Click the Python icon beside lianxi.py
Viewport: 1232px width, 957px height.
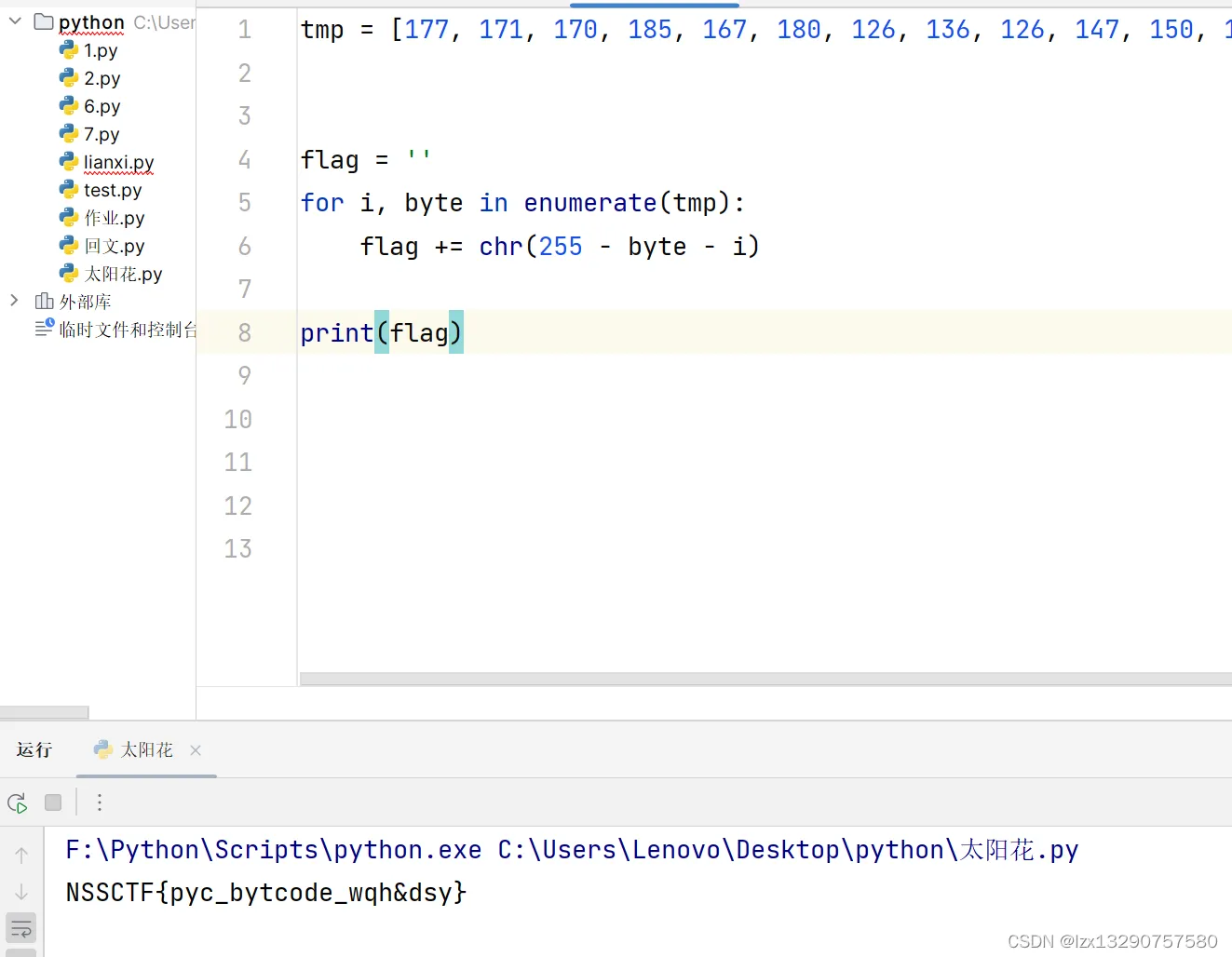click(69, 162)
